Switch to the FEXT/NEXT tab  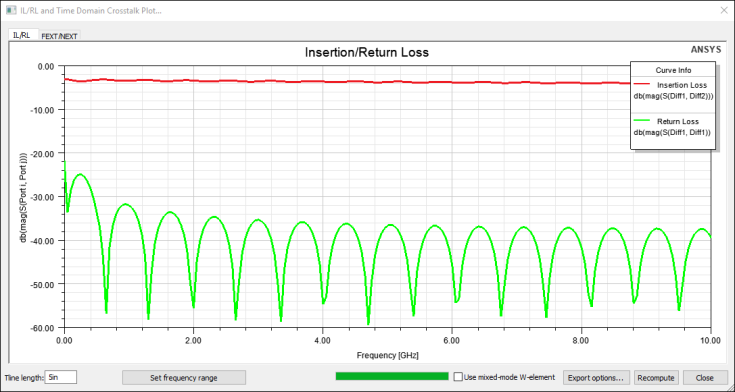tap(60, 36)
